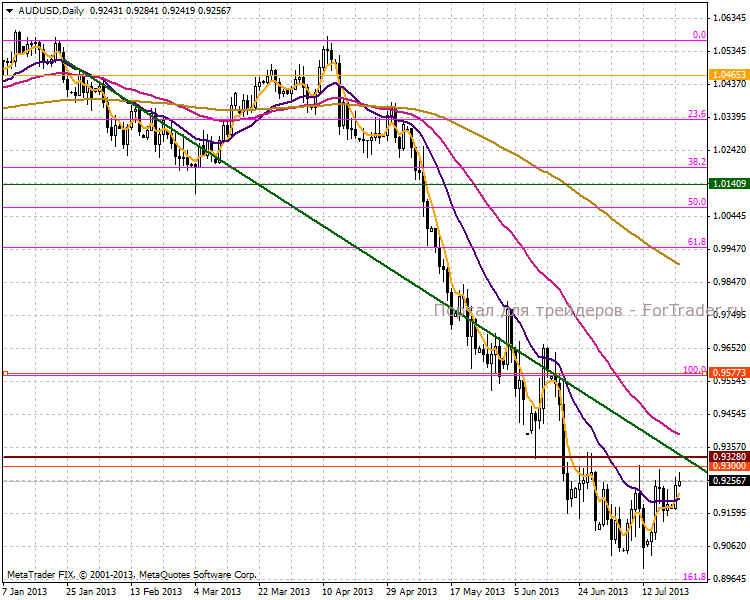Click the 1.01409 green price label
This screenshot has width=750, height=600.
pos(729,184)
